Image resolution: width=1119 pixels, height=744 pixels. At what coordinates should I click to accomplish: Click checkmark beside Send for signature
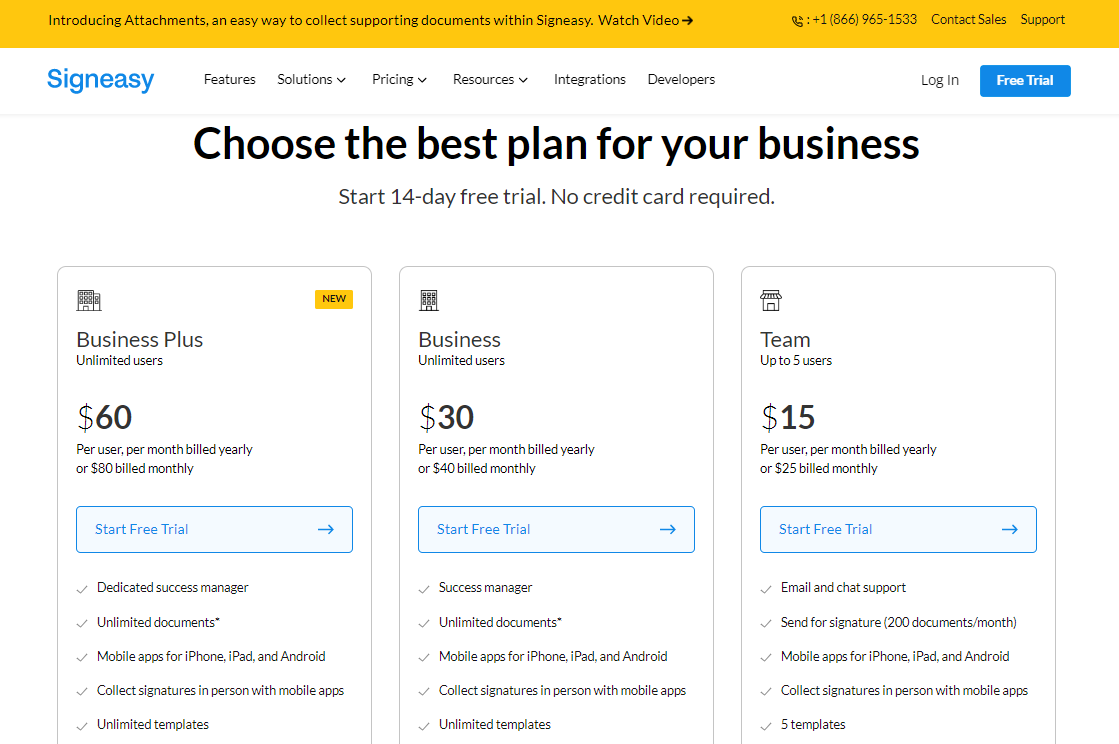pyautogui.click(x=766, y=623)
